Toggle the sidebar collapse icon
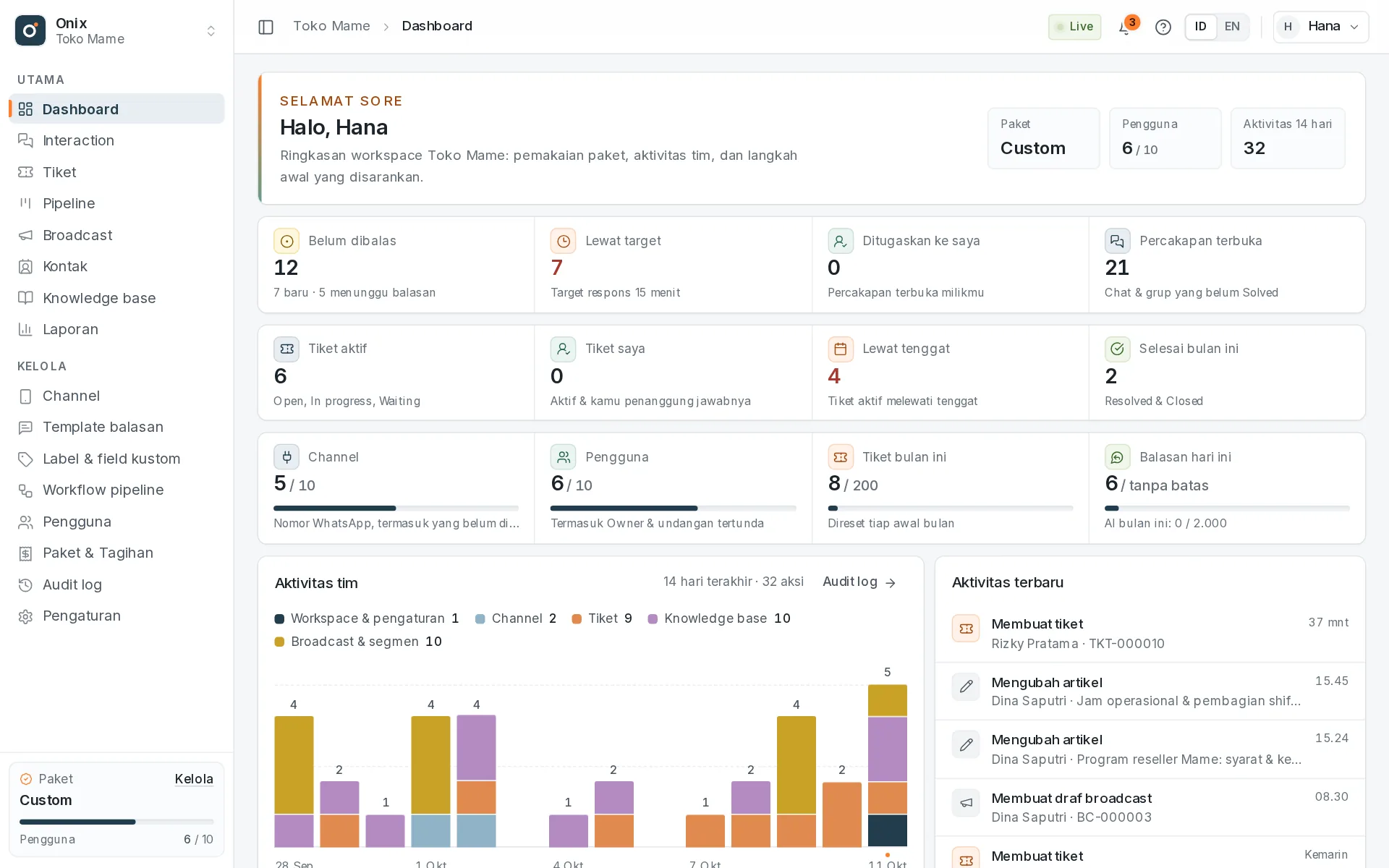Image resolution: width=1389 pixels, height=868 pixels. coord(266,27)
